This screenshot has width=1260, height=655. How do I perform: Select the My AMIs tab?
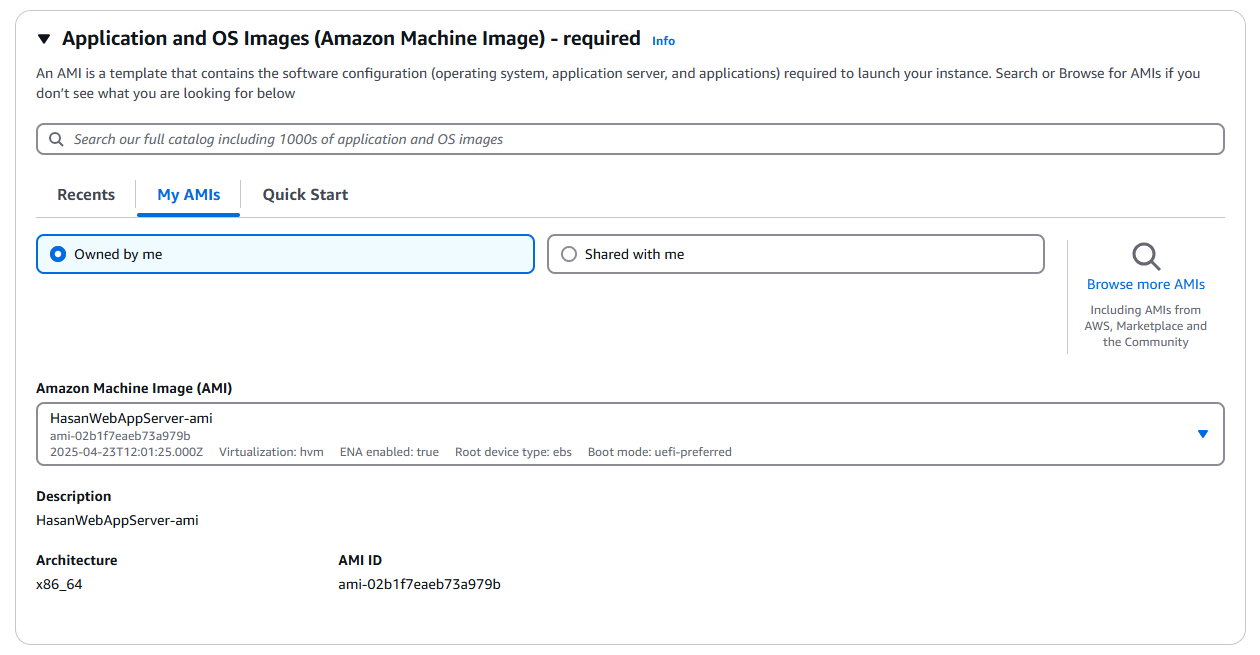[x=189, y=195]
